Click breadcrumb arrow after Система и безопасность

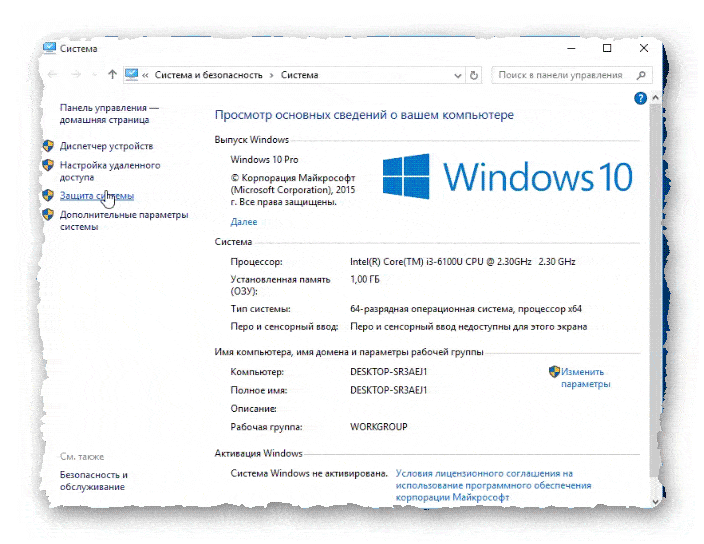[272, 75]
